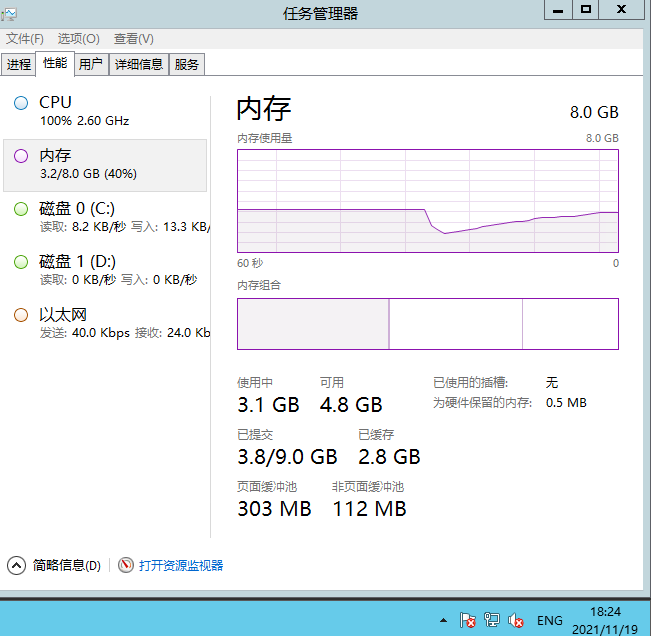The height and width of the screenshot is (636, 652).
Task: Click the muted volume tray icon
Action: click(x=517, y=620)
